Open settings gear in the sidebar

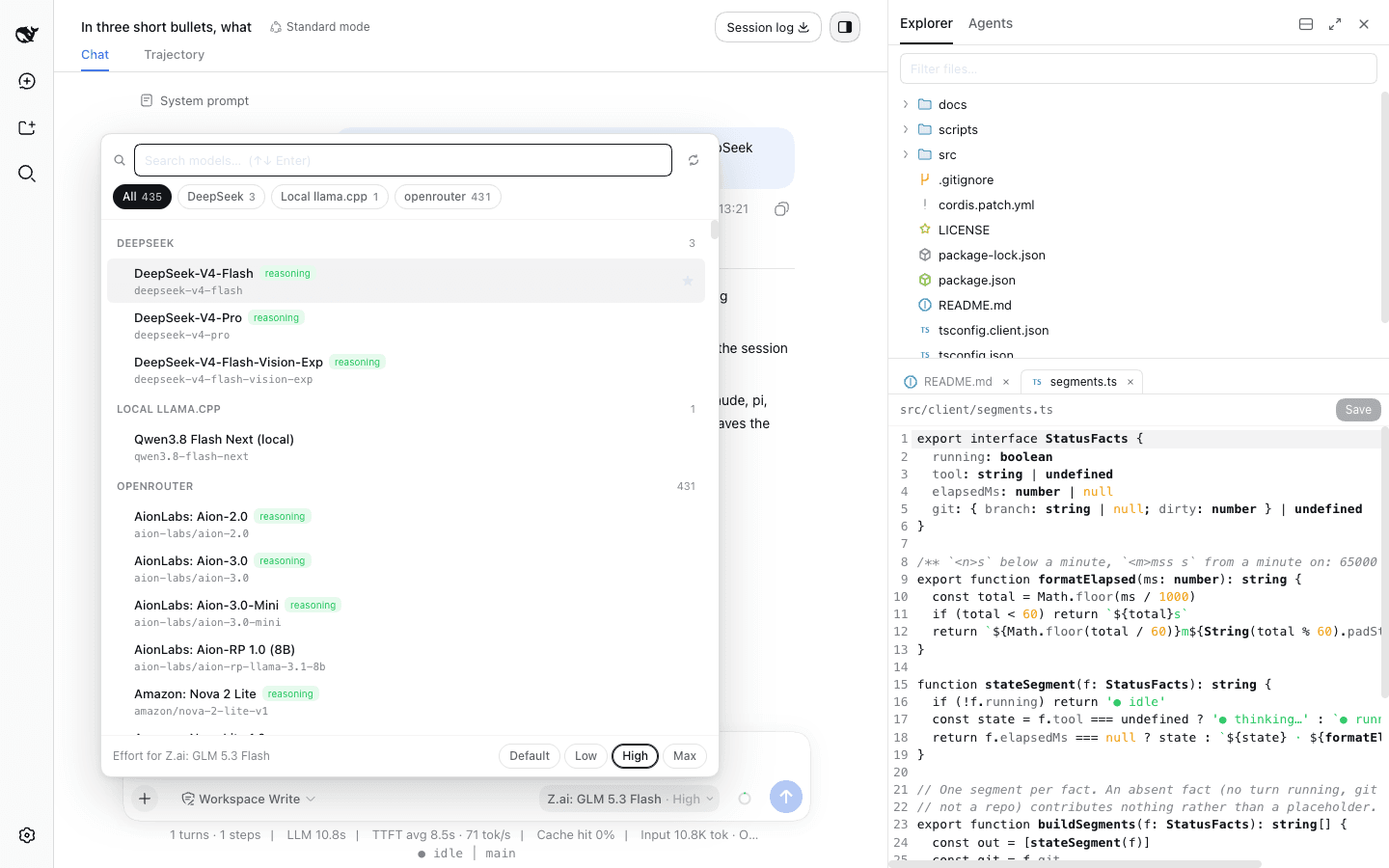coord(27,835)
